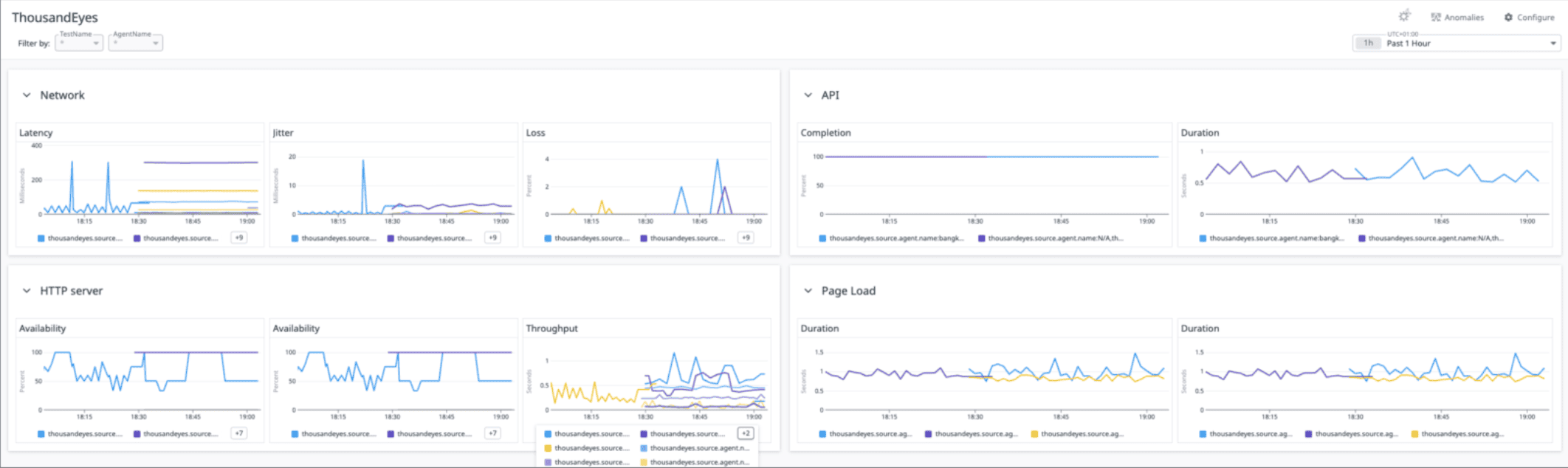Screen dimensions: 1568x468
Task: Click the purple legend swatch under Latency
Action: point(137,238)
